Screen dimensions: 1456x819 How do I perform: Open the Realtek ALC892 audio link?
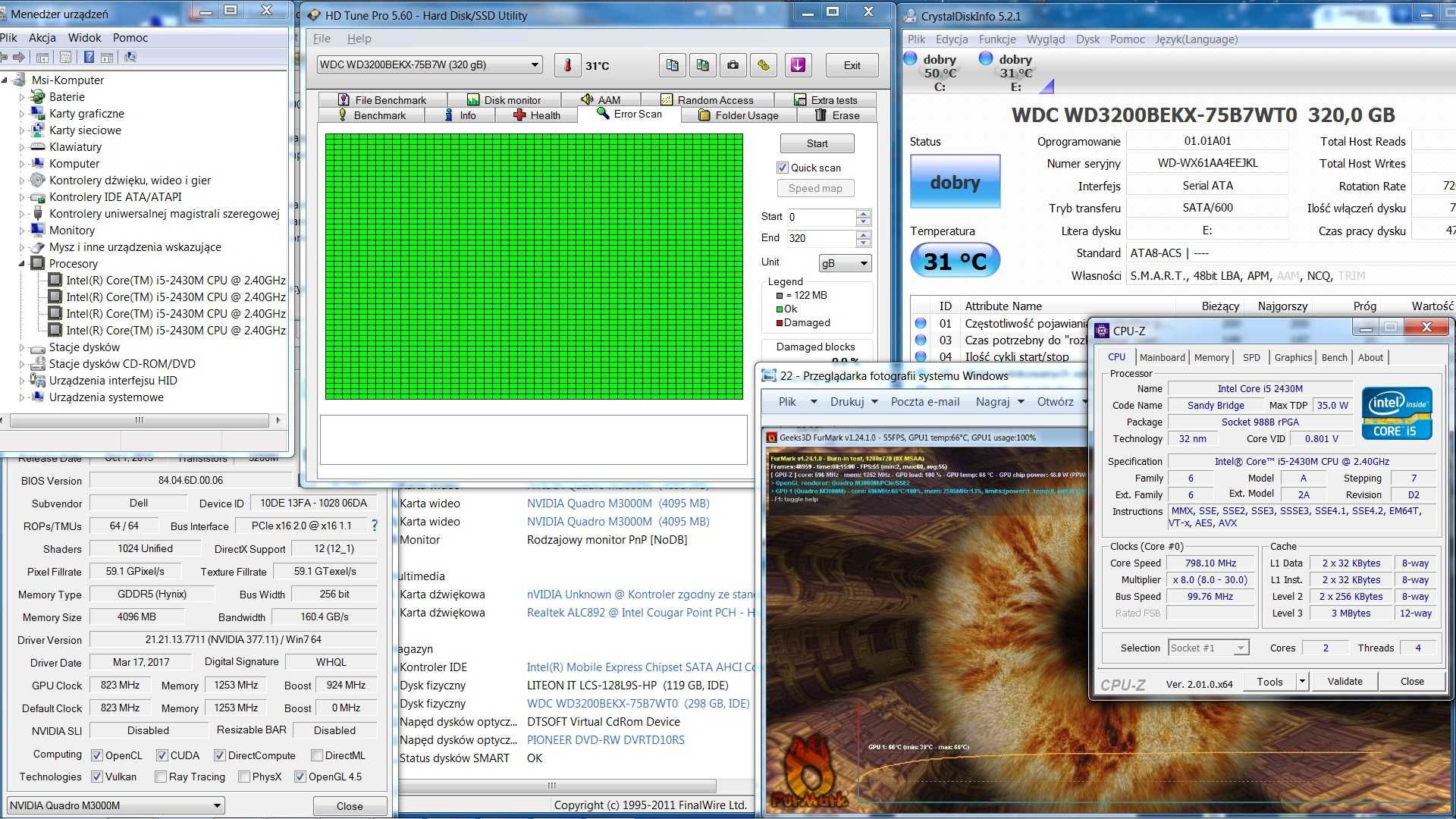click(641, 613)
